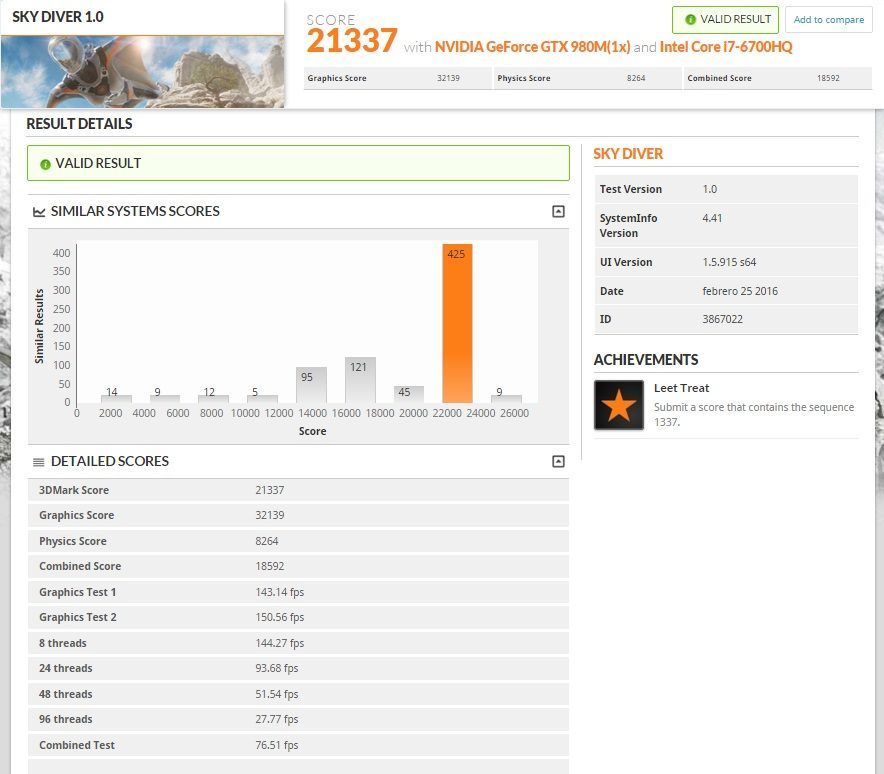
Task: Select the chart bar labeled 45
Action: [408, 393]
